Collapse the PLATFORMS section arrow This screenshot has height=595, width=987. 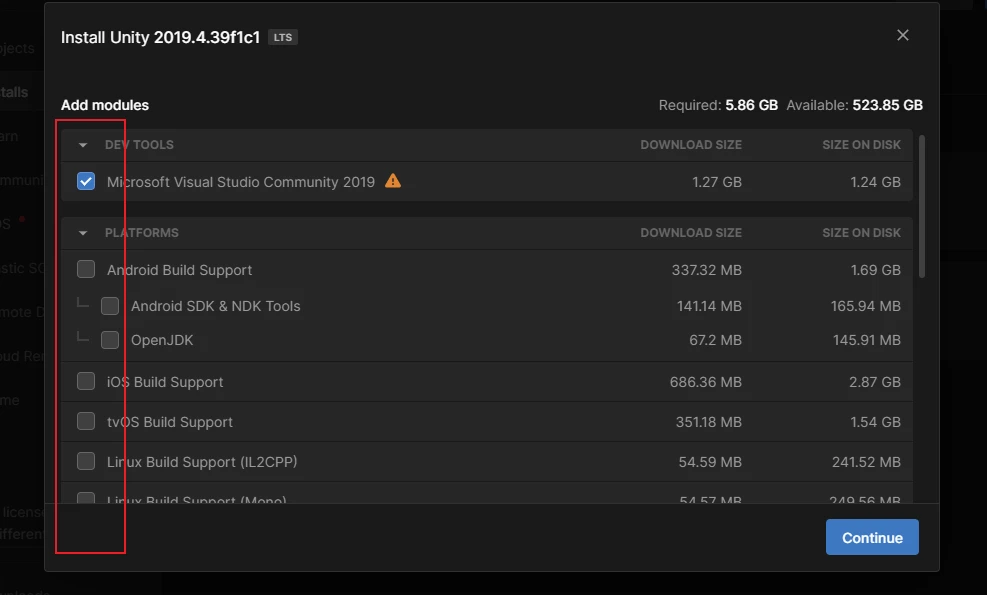point(83,233)
